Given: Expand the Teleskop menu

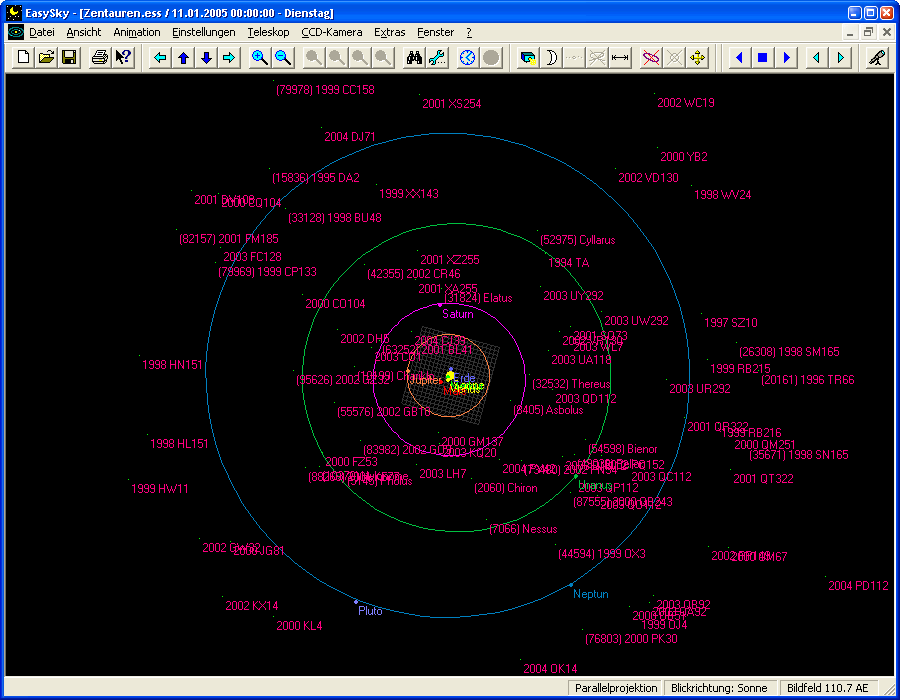Looking at the screenshot, I should point(268,32).
